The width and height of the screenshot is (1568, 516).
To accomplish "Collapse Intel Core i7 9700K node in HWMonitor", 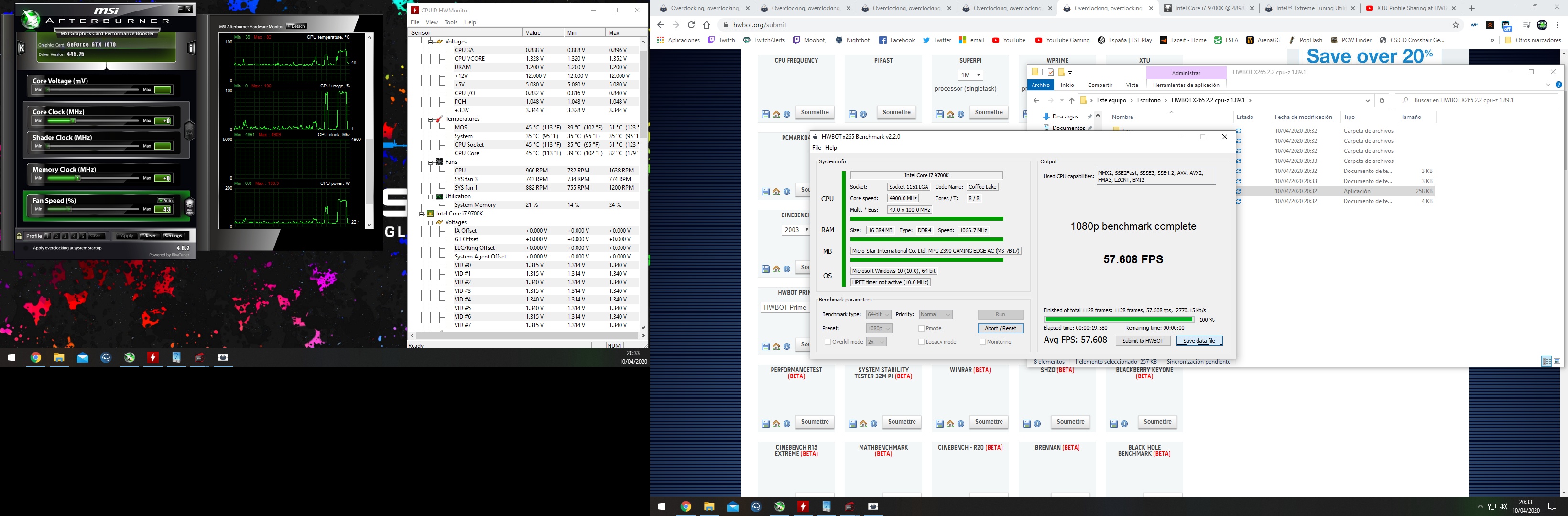I will pyautogui.click(x=421, y=214).
